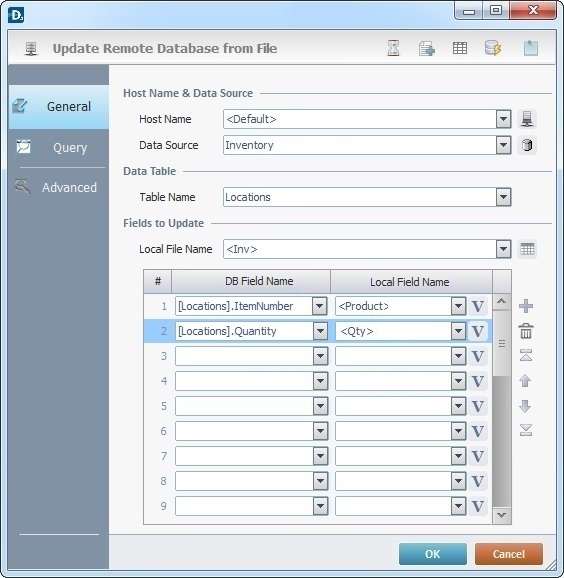564x578 pixels.
Task: Click the database lightning bolt icon
Action: click(493, 48)
